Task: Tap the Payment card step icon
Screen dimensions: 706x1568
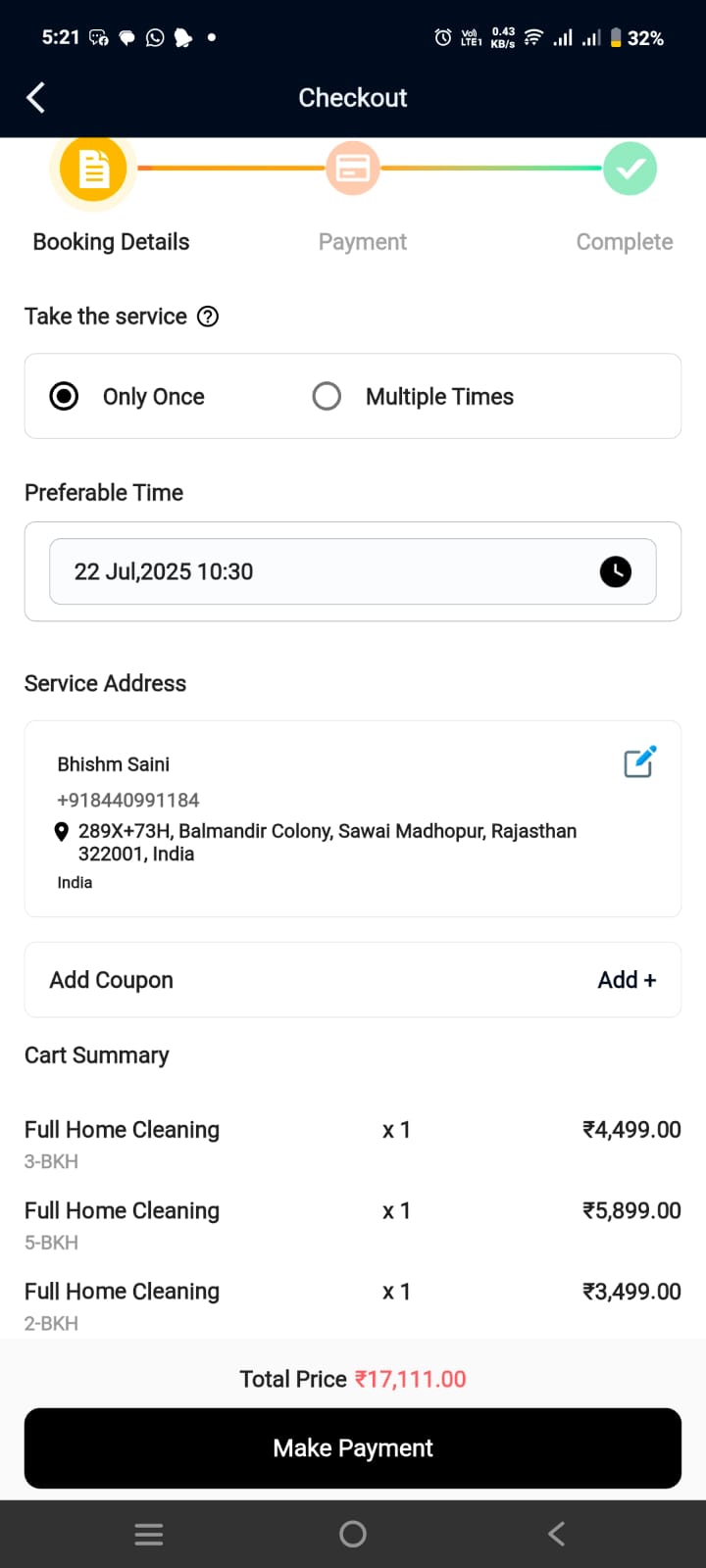Action: tap(353, 169)
